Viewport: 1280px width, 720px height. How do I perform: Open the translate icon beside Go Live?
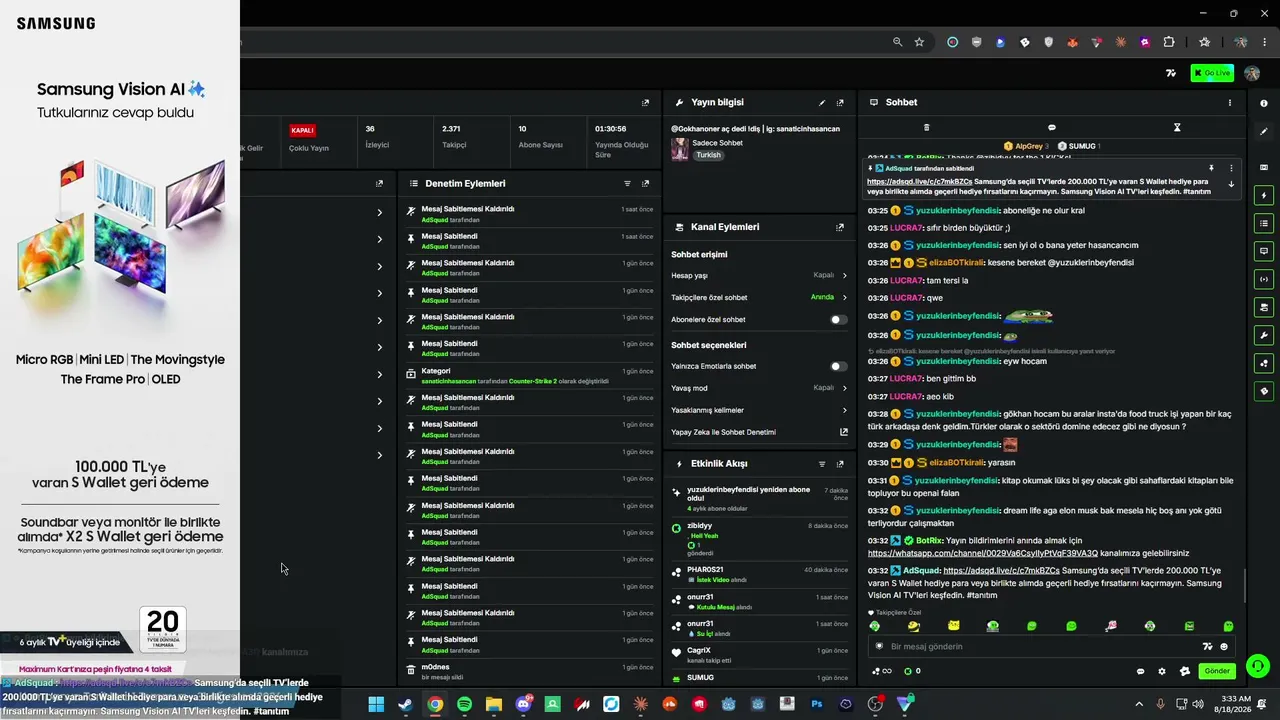[x=1171, y=73]
